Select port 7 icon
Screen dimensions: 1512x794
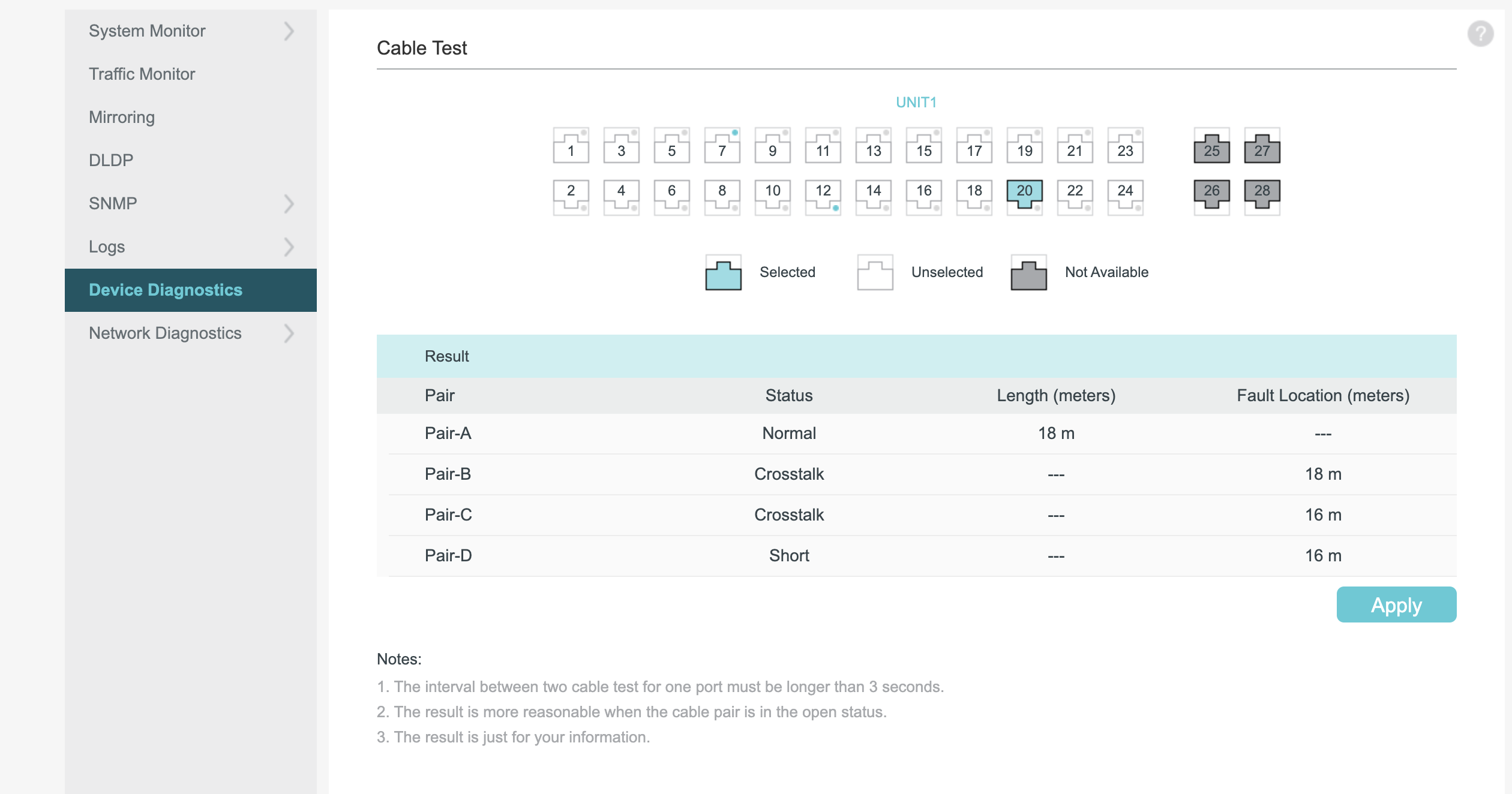722,146
